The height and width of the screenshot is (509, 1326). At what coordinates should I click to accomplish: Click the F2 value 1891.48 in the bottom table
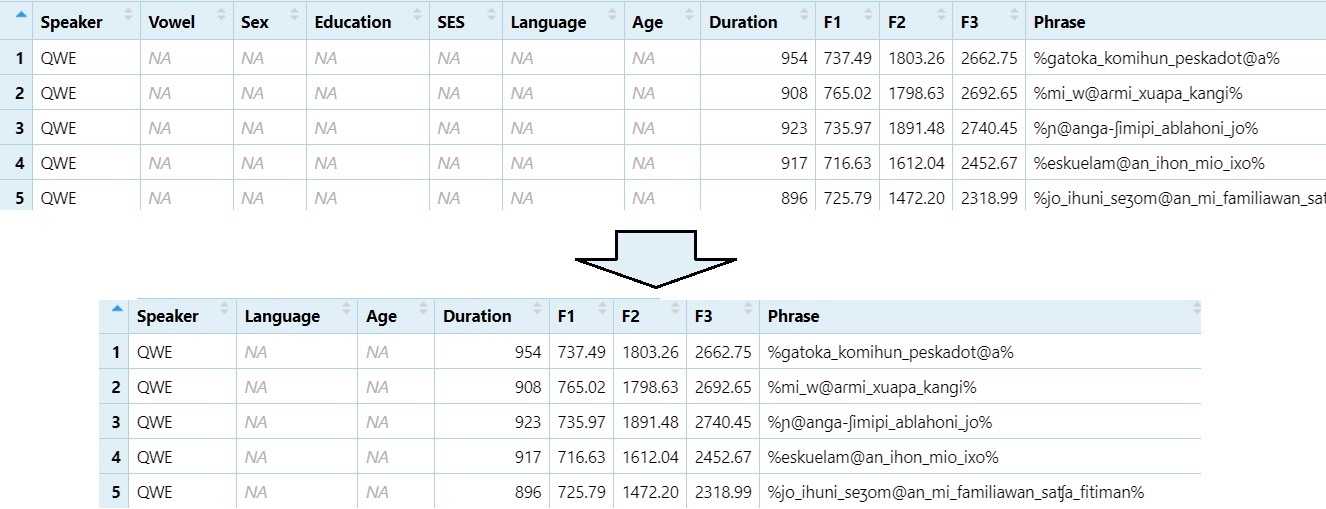[x=650, y=422]
